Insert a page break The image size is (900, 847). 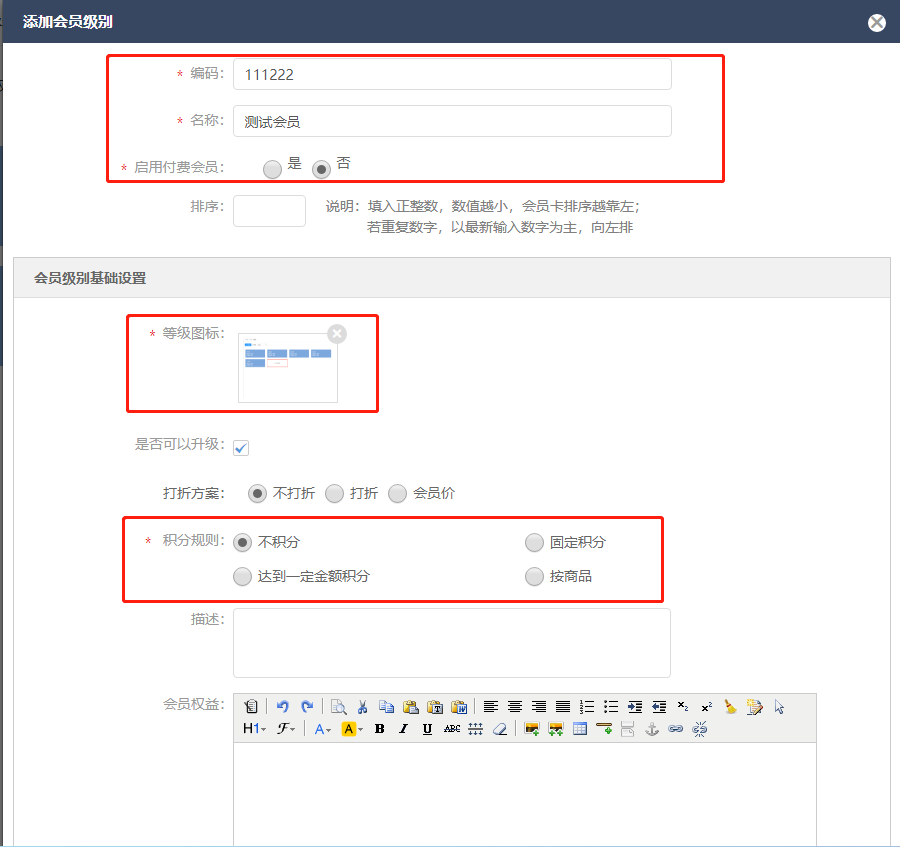pos(627,729)
